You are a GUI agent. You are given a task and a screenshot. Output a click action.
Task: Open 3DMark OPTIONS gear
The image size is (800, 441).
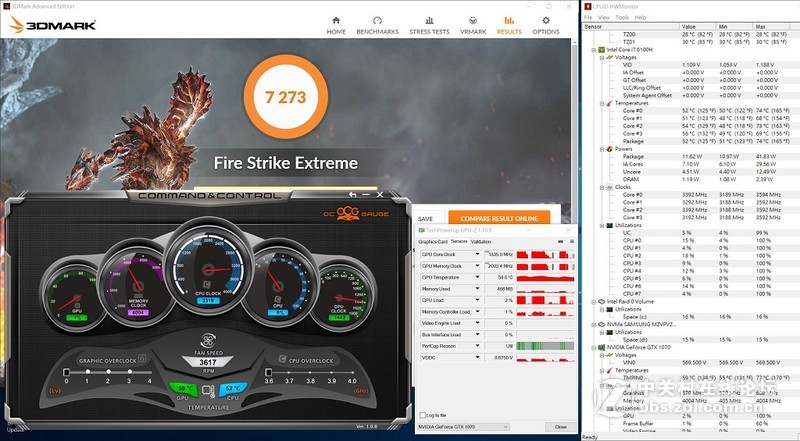[546, 26]
